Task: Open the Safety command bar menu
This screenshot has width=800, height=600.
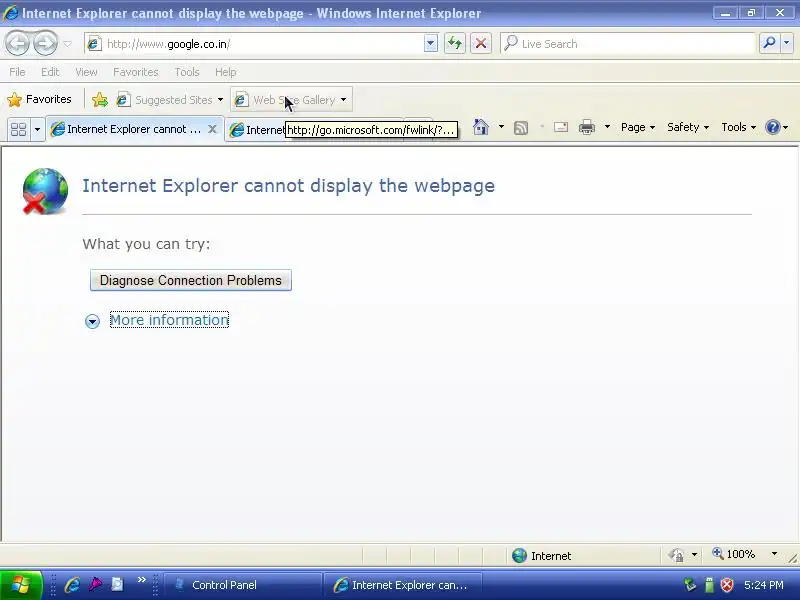Action: coord(688,127)
